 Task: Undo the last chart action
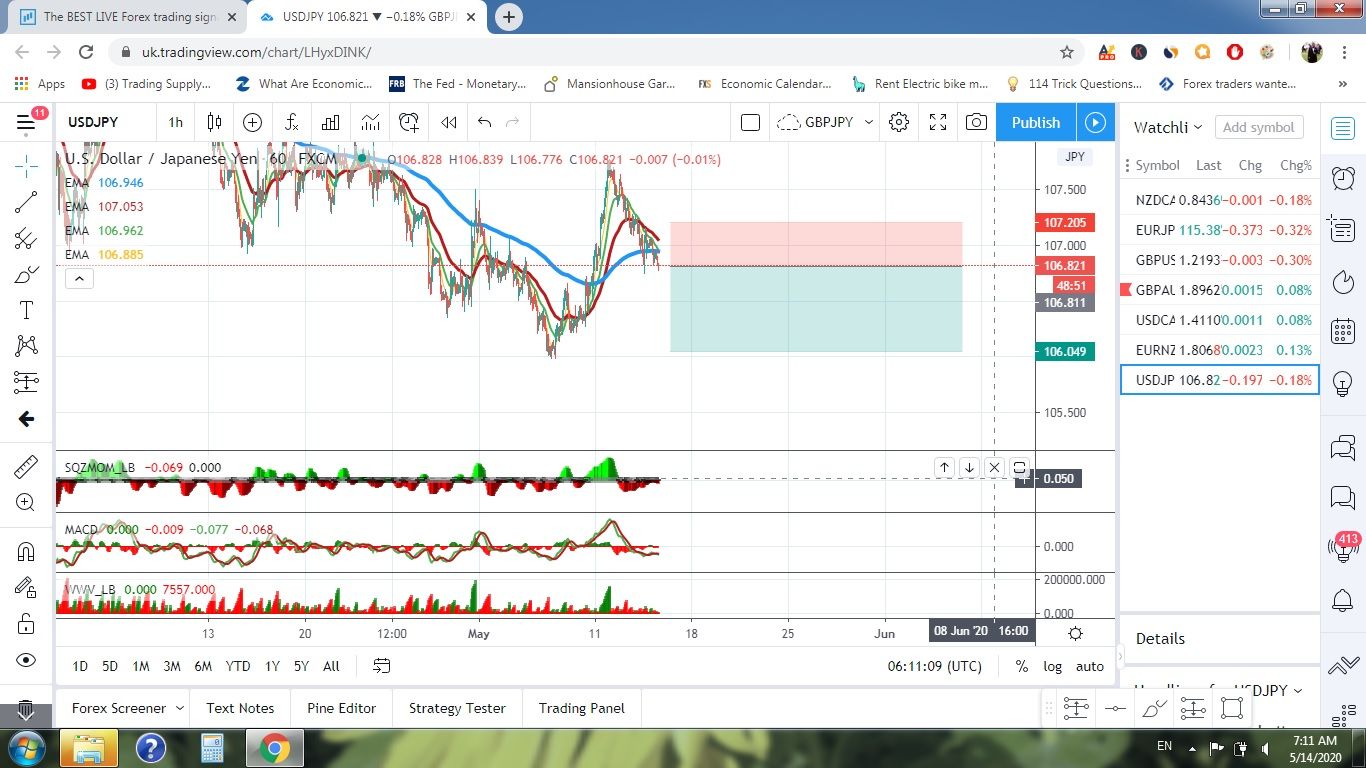[484, 122]
